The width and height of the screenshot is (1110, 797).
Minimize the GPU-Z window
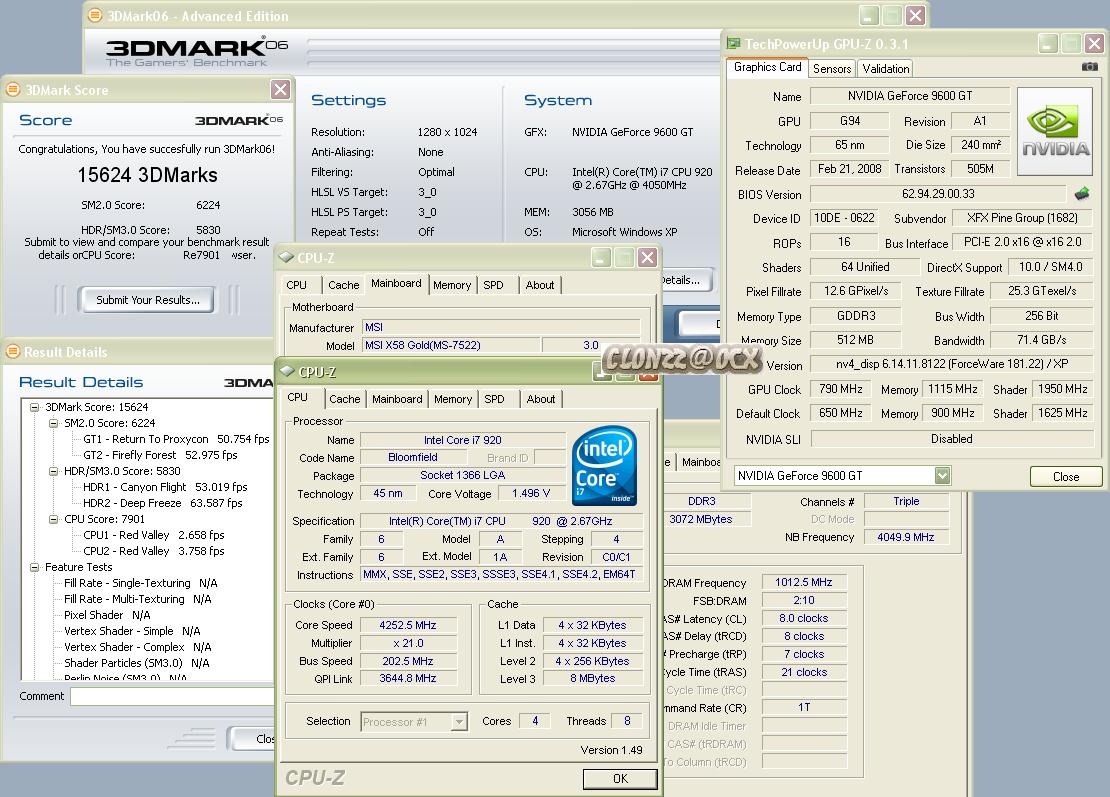pos(1048,44)
